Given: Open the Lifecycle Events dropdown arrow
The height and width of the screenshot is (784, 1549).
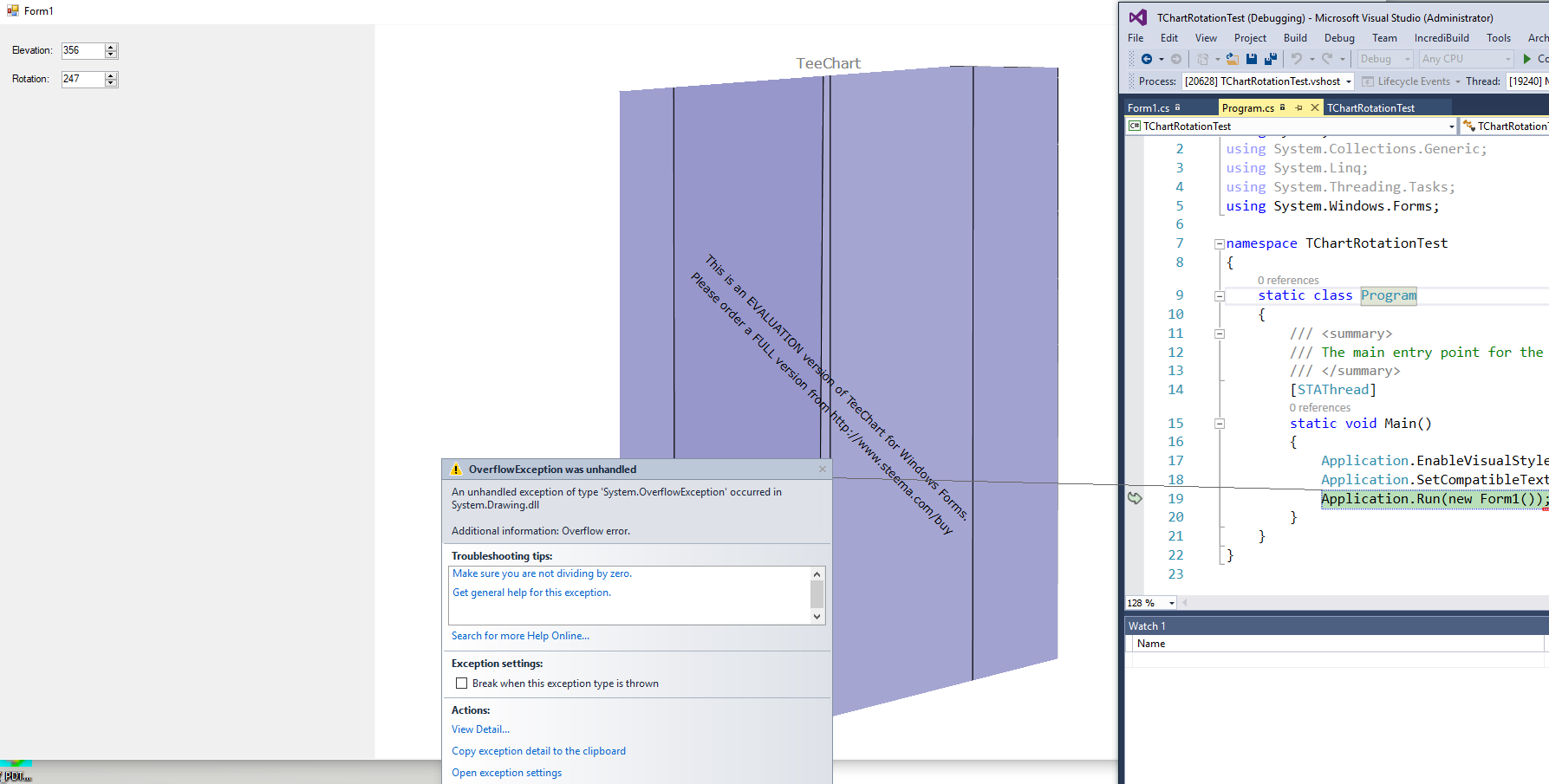Looking at the screenshot, I should click(x=1457, y=81).
